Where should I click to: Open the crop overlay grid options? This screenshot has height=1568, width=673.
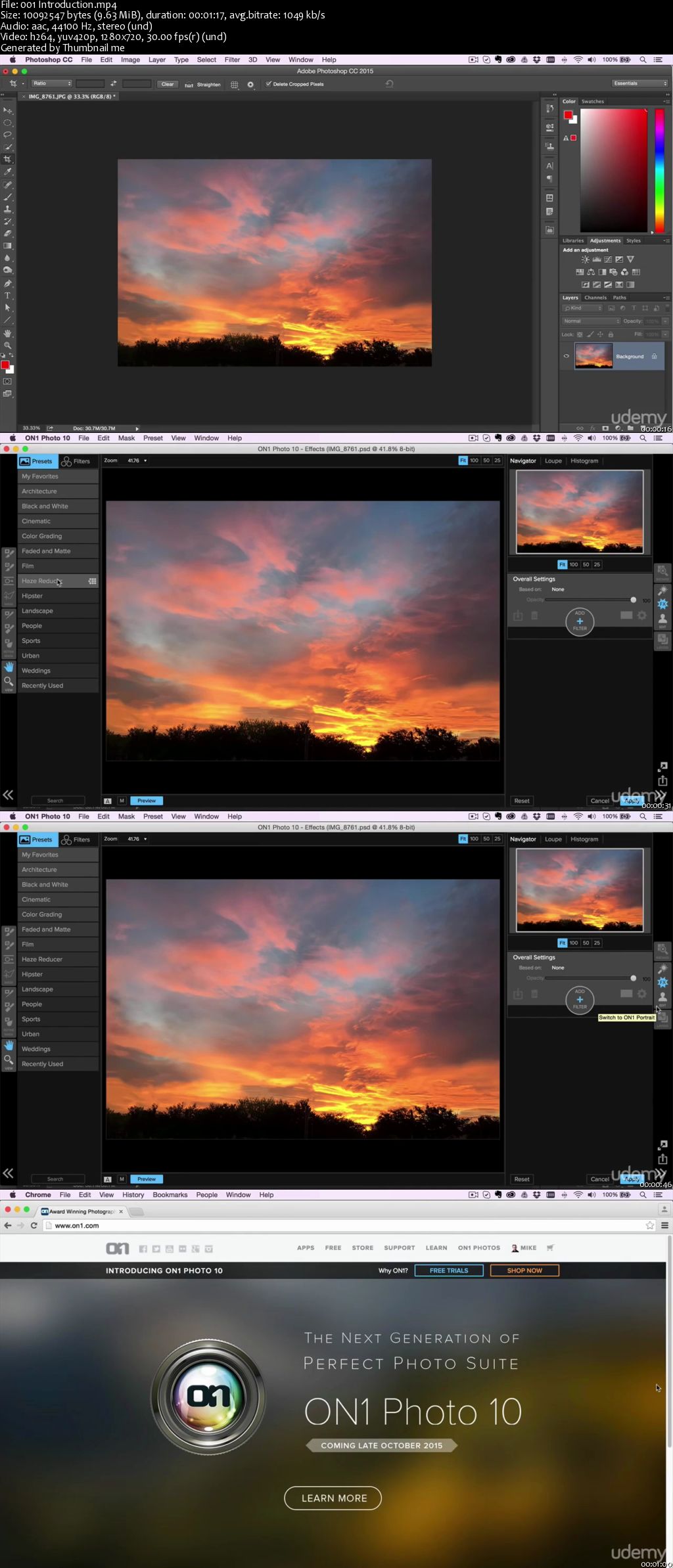[234, 84]
